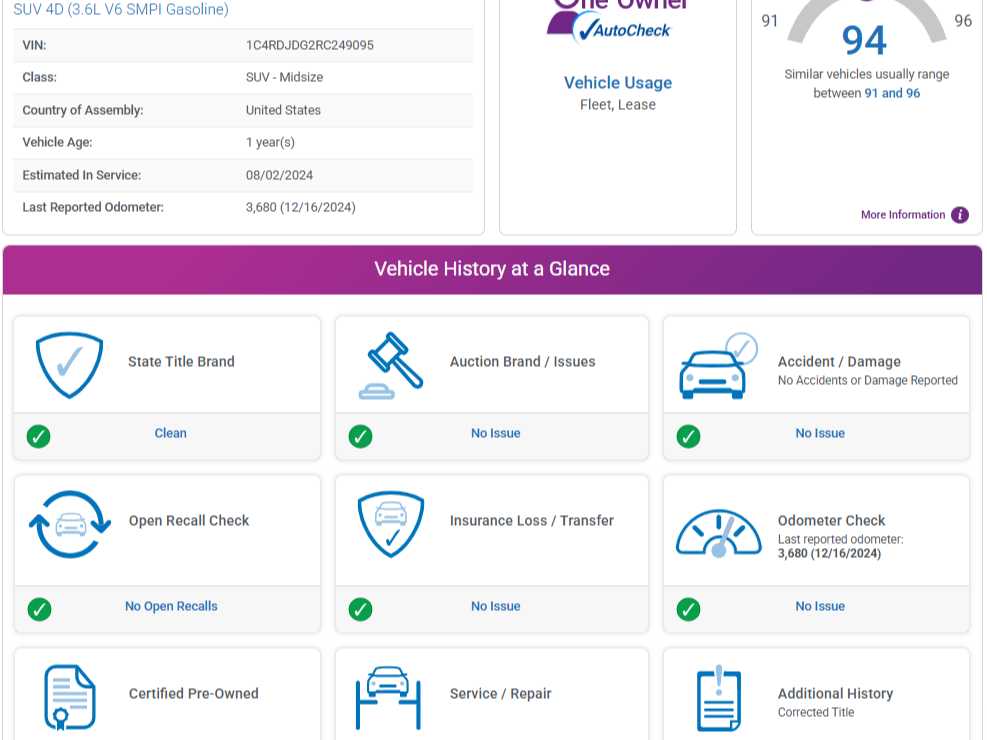Click green checkmark in Accident / Damage card

(x=688, y=436)
